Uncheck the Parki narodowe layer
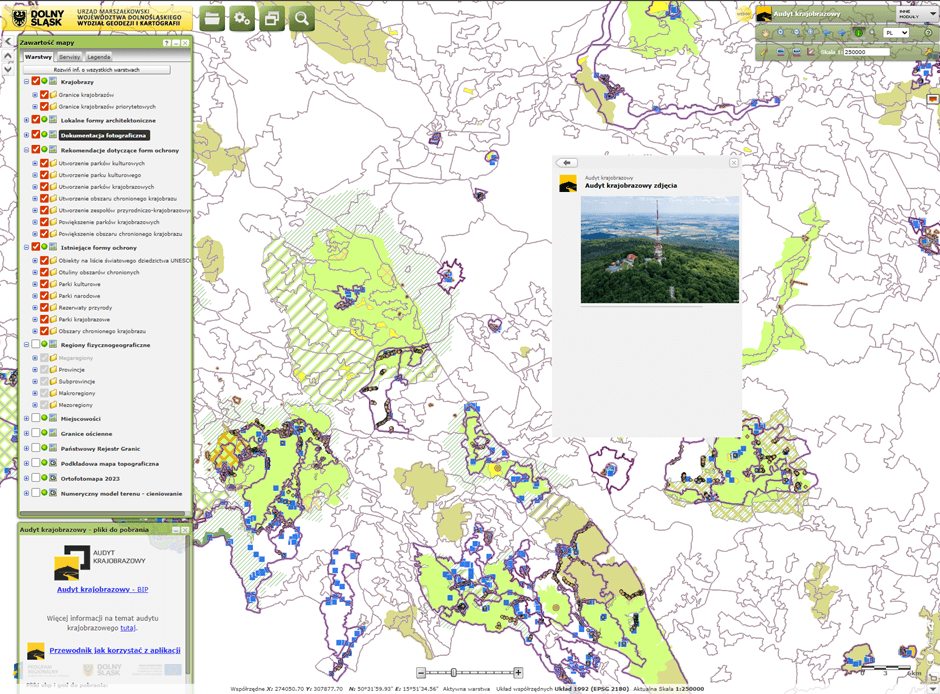The image size is (940, 694). point(44,296)
